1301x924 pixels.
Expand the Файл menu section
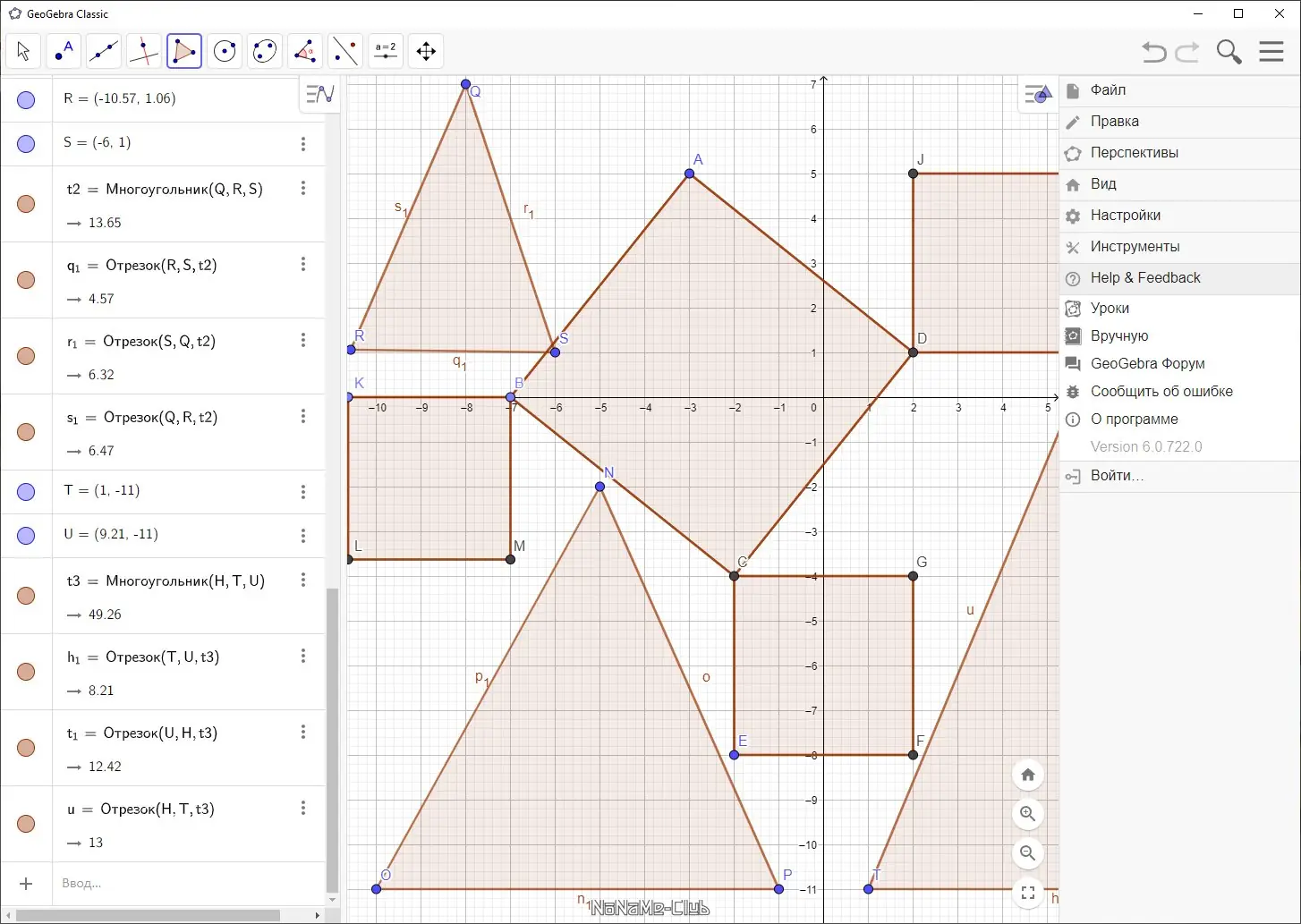click(x=1179, y=90)
